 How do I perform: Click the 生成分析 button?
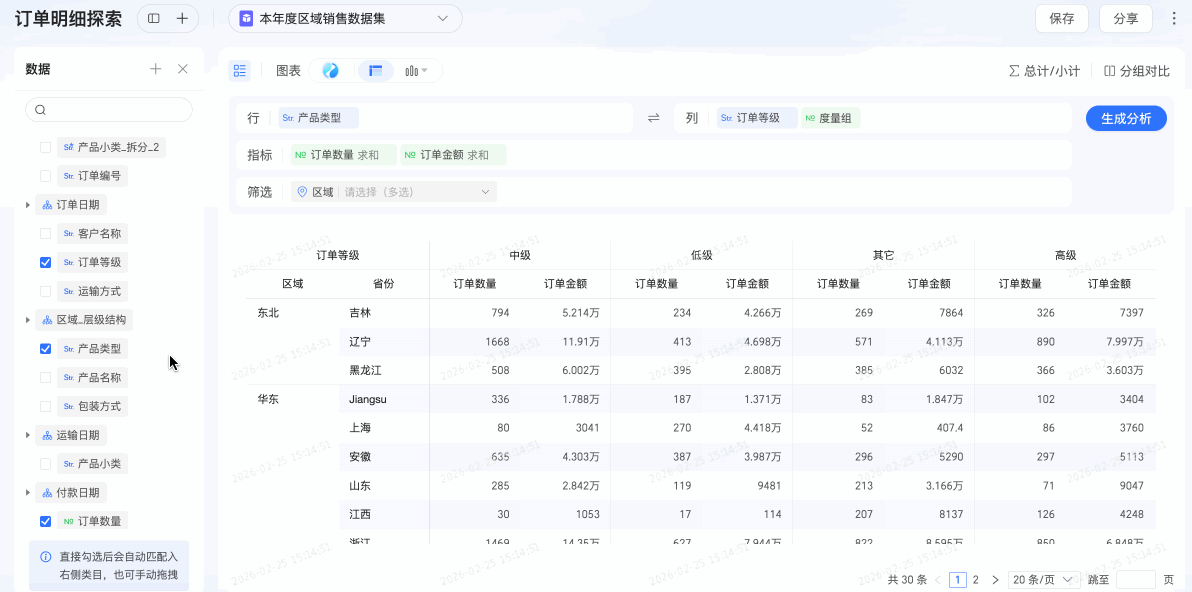click(1127, 118)
